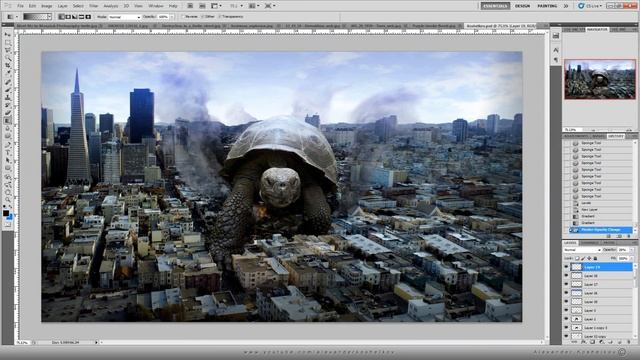Image resolution: width=640 pixels, height=360 pixels.
Task: Select the Type tool in toolbox
Action: tap(8, 152)
